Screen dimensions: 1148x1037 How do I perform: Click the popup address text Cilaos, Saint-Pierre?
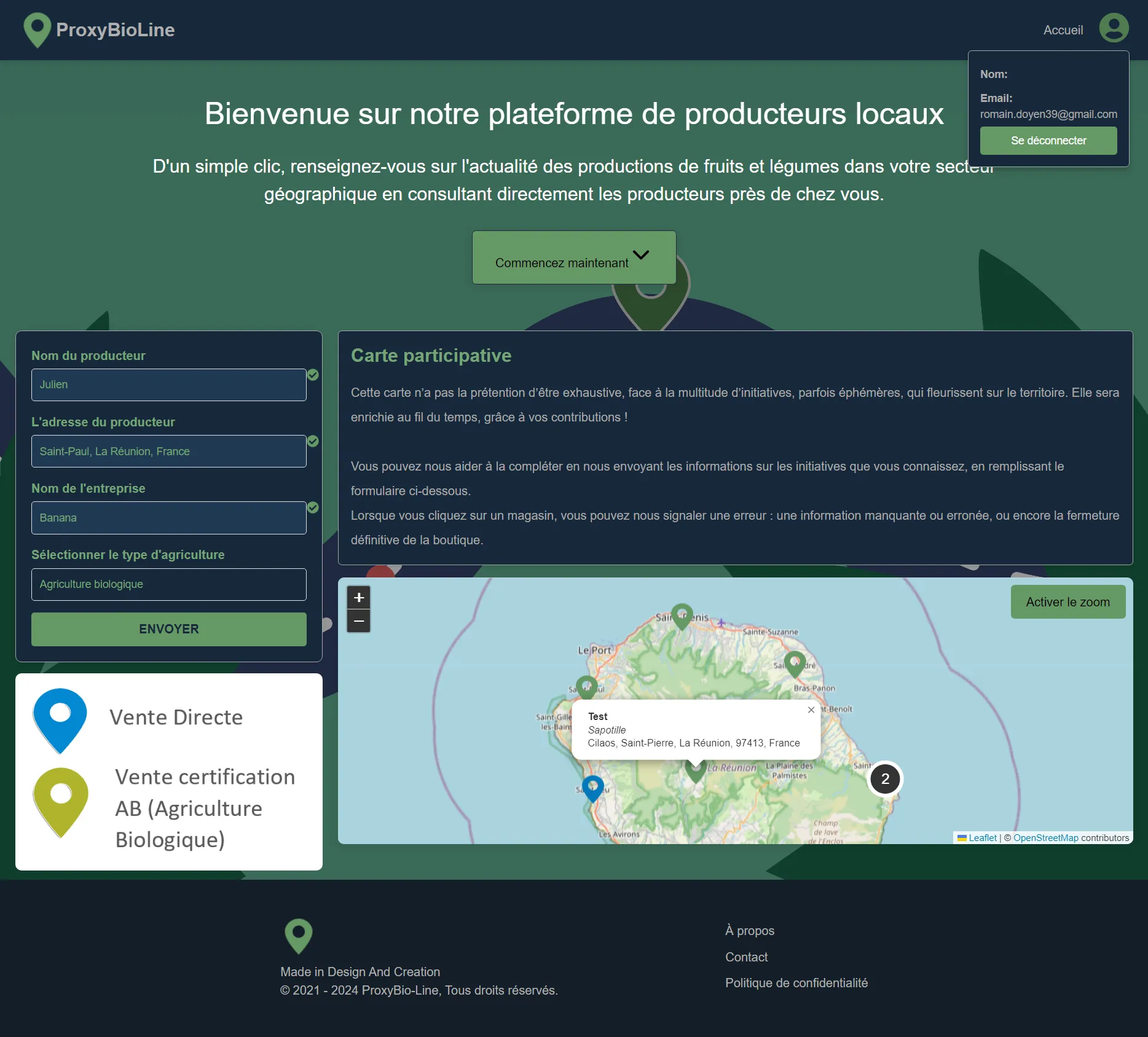[x=693, y=743]
